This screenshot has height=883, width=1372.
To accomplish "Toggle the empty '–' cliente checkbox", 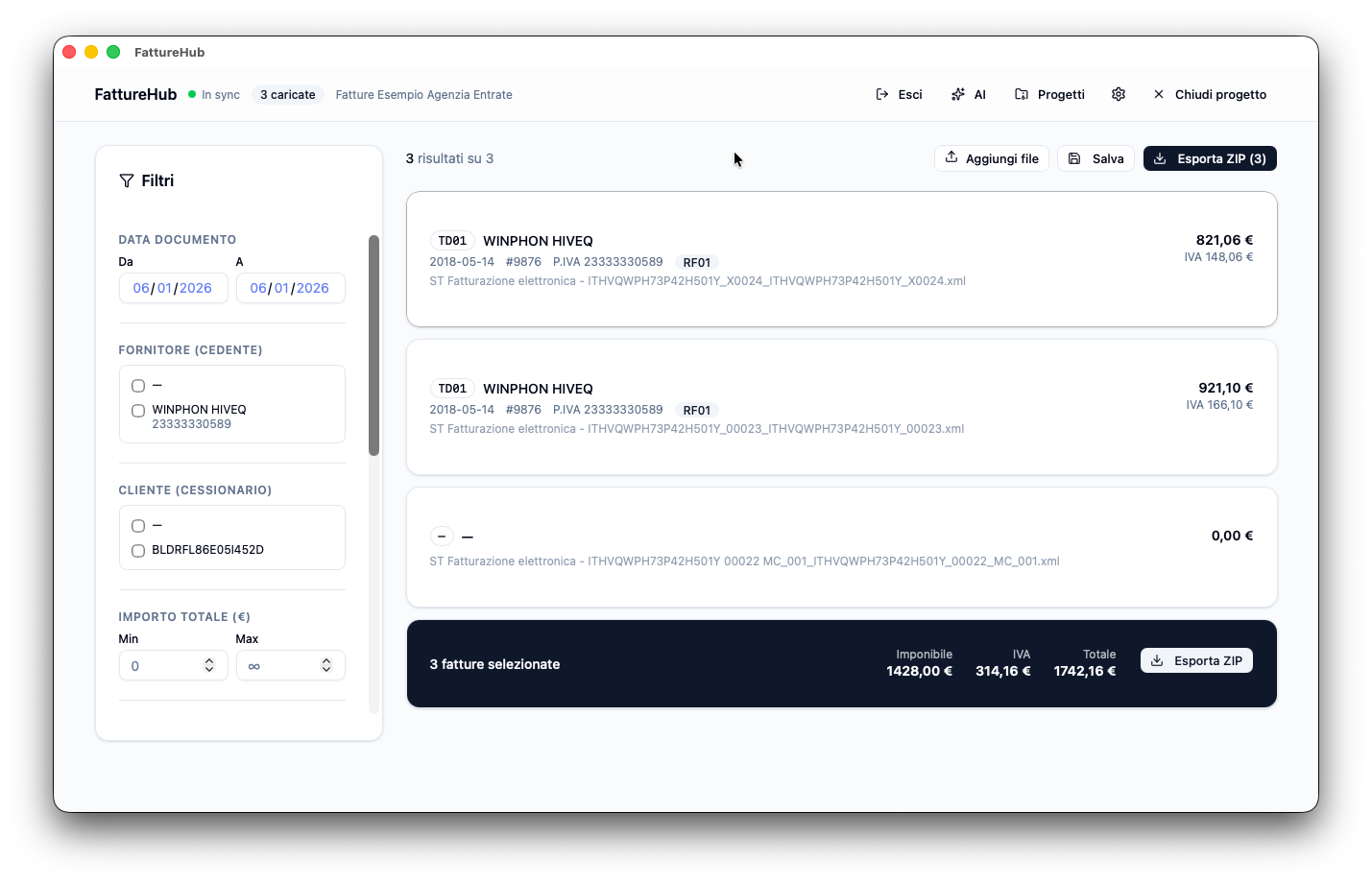I will pyautogui.click(x=138, y=526).
